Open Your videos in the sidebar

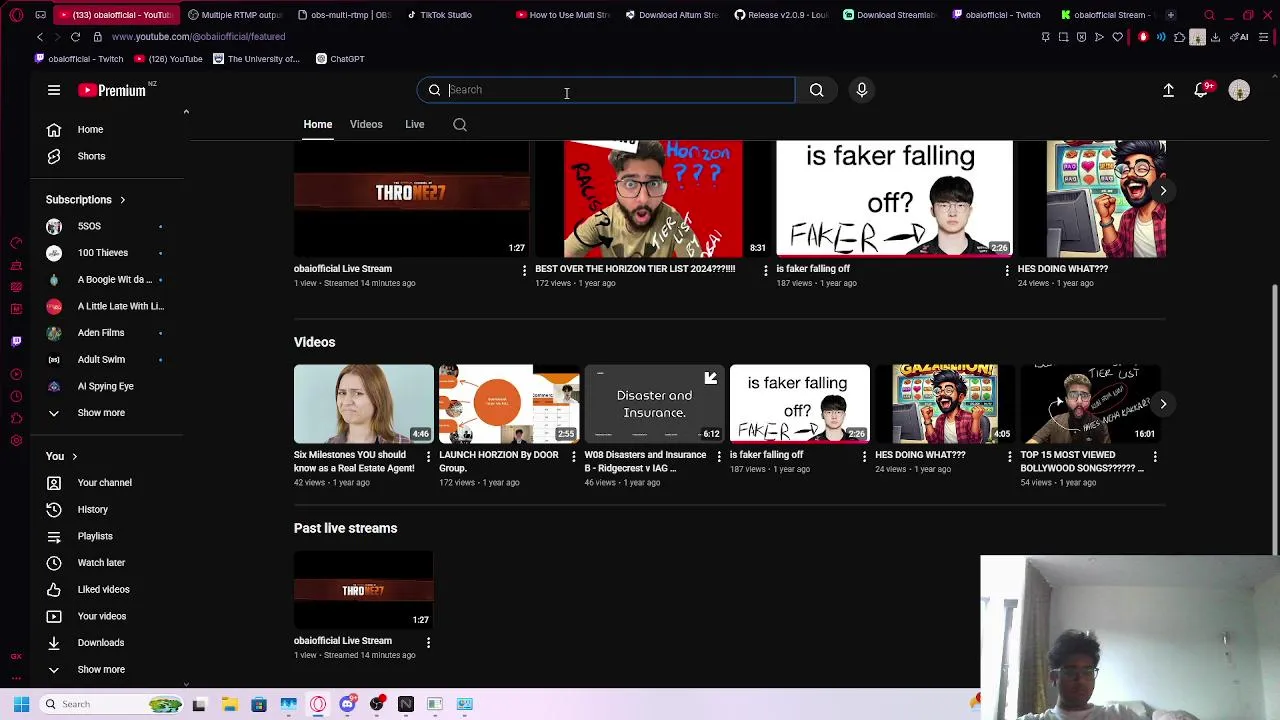coord(101,616)
